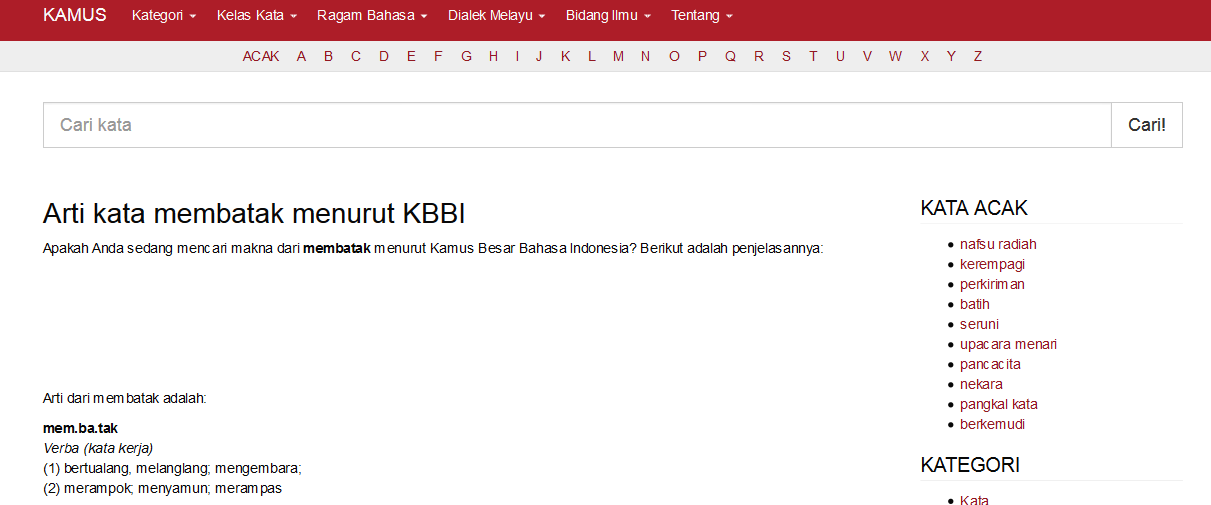Click definition one: bertualang, melanglang
This screenshot has height=505, width=1211.
[x=172, y=468]
